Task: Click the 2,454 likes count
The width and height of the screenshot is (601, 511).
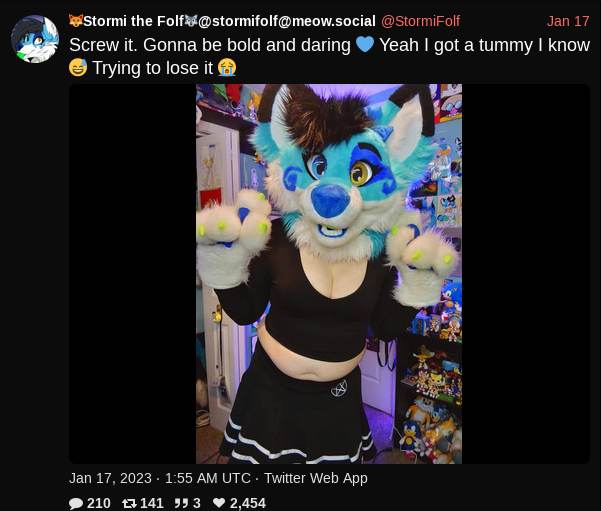Action: pos(248,503)
